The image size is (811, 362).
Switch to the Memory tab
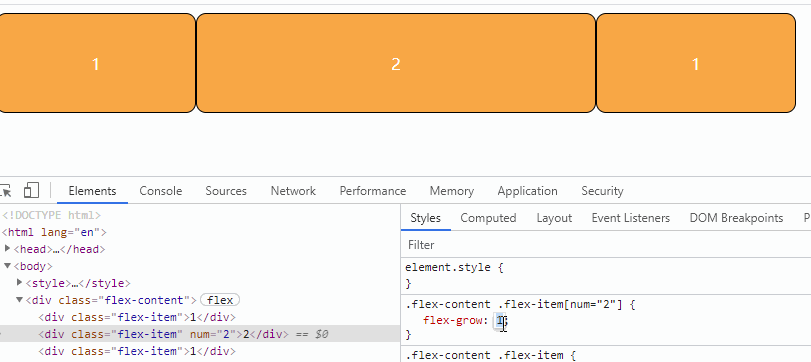pos(452,191)
